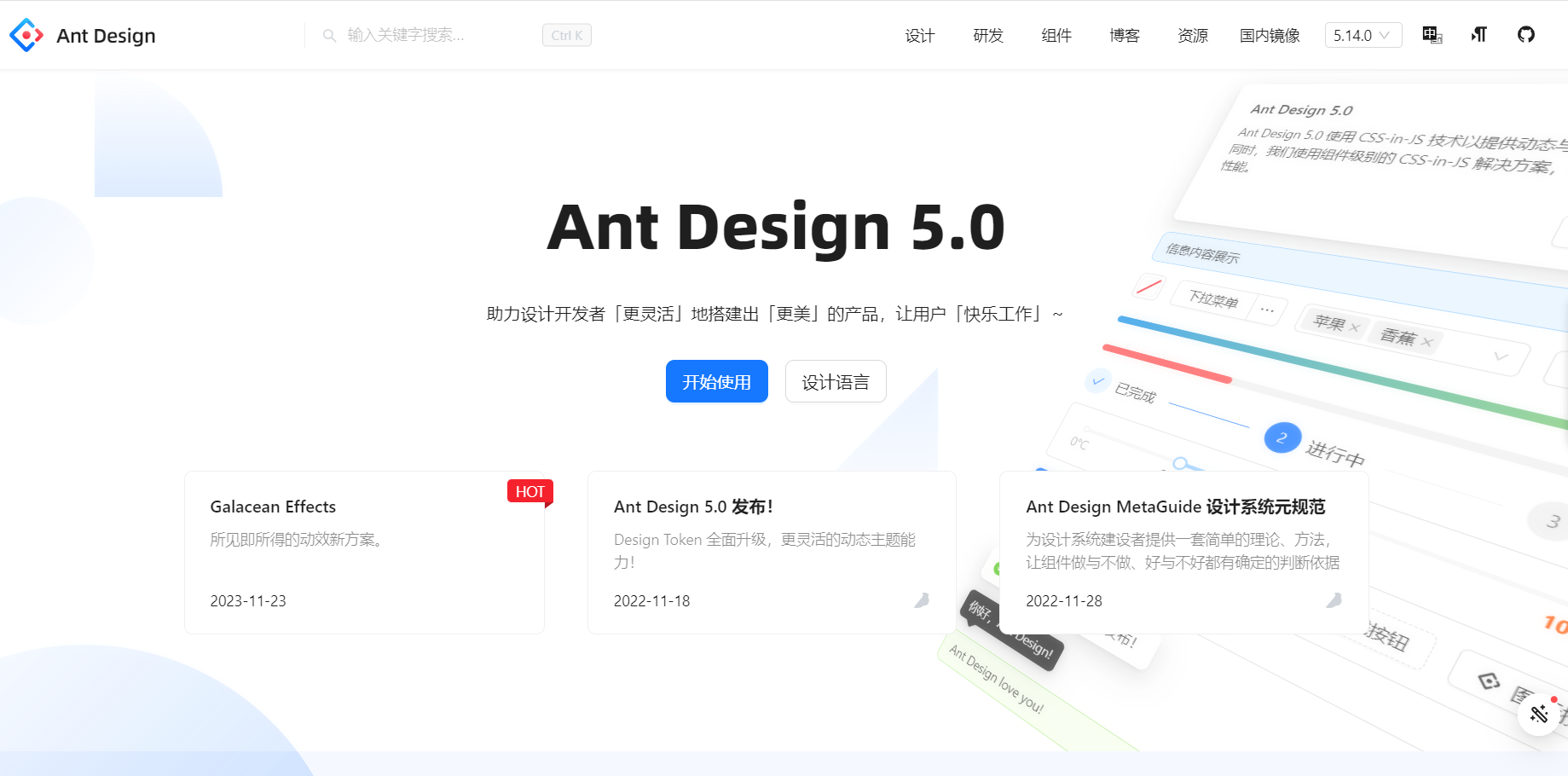The width and height of the screenshot is (1568, 776).
Task: Open the 研发 menu item
Action: tap(988, 35)
